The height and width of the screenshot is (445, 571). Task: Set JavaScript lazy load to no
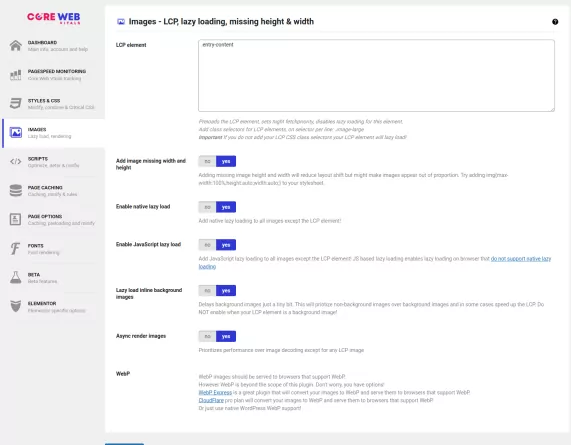pyautogui.click(x=207, y=245)
